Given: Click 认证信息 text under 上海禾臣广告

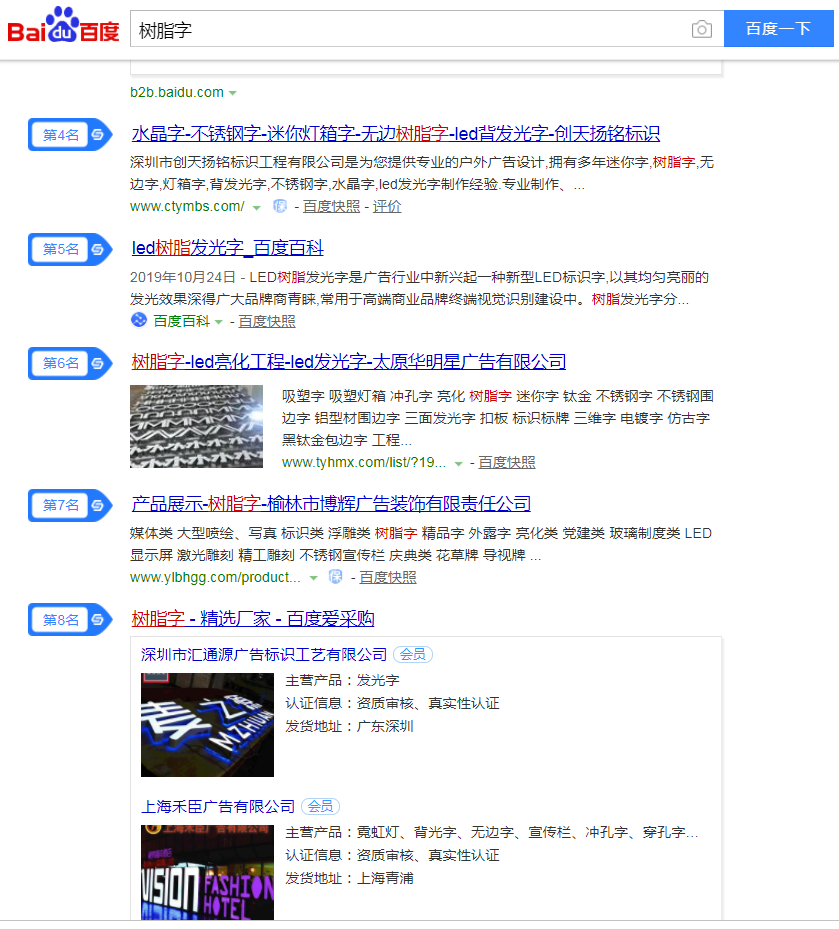Looking at the screenshot, I should click(392, 855).
